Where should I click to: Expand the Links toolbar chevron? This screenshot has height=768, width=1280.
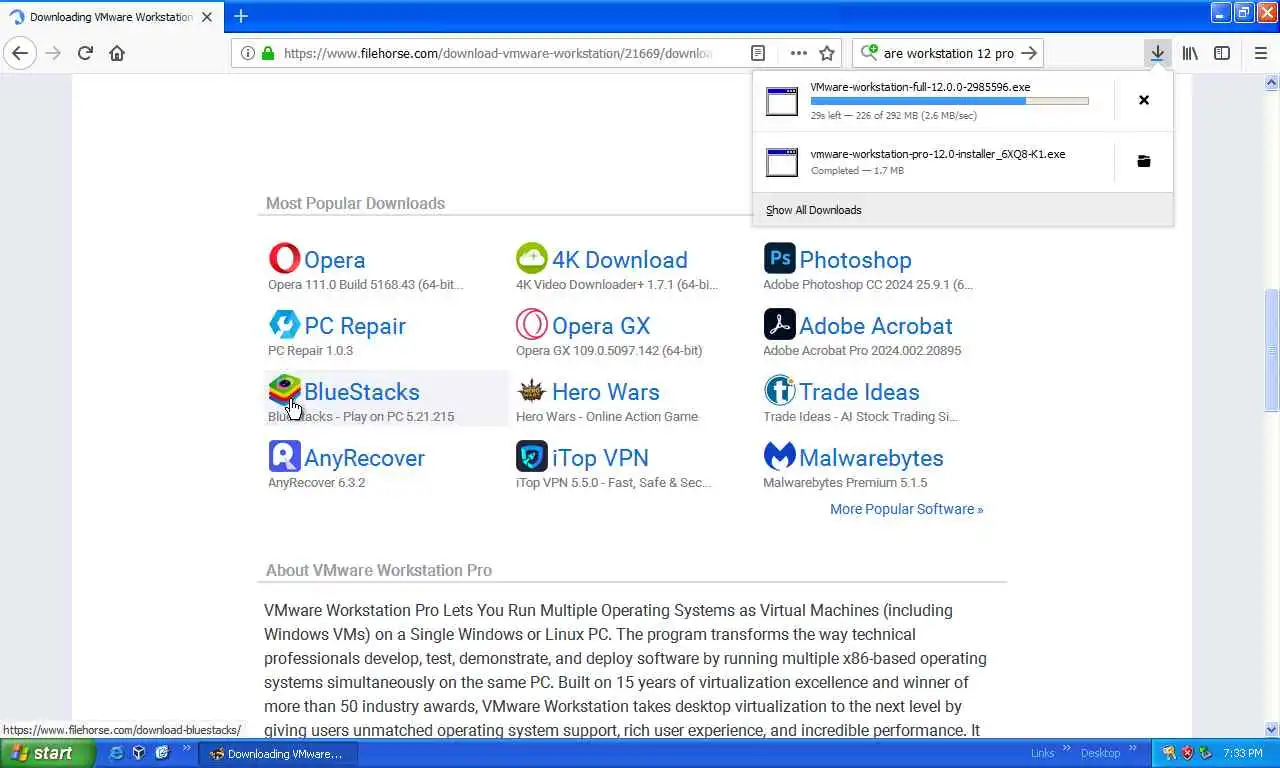1066,749
